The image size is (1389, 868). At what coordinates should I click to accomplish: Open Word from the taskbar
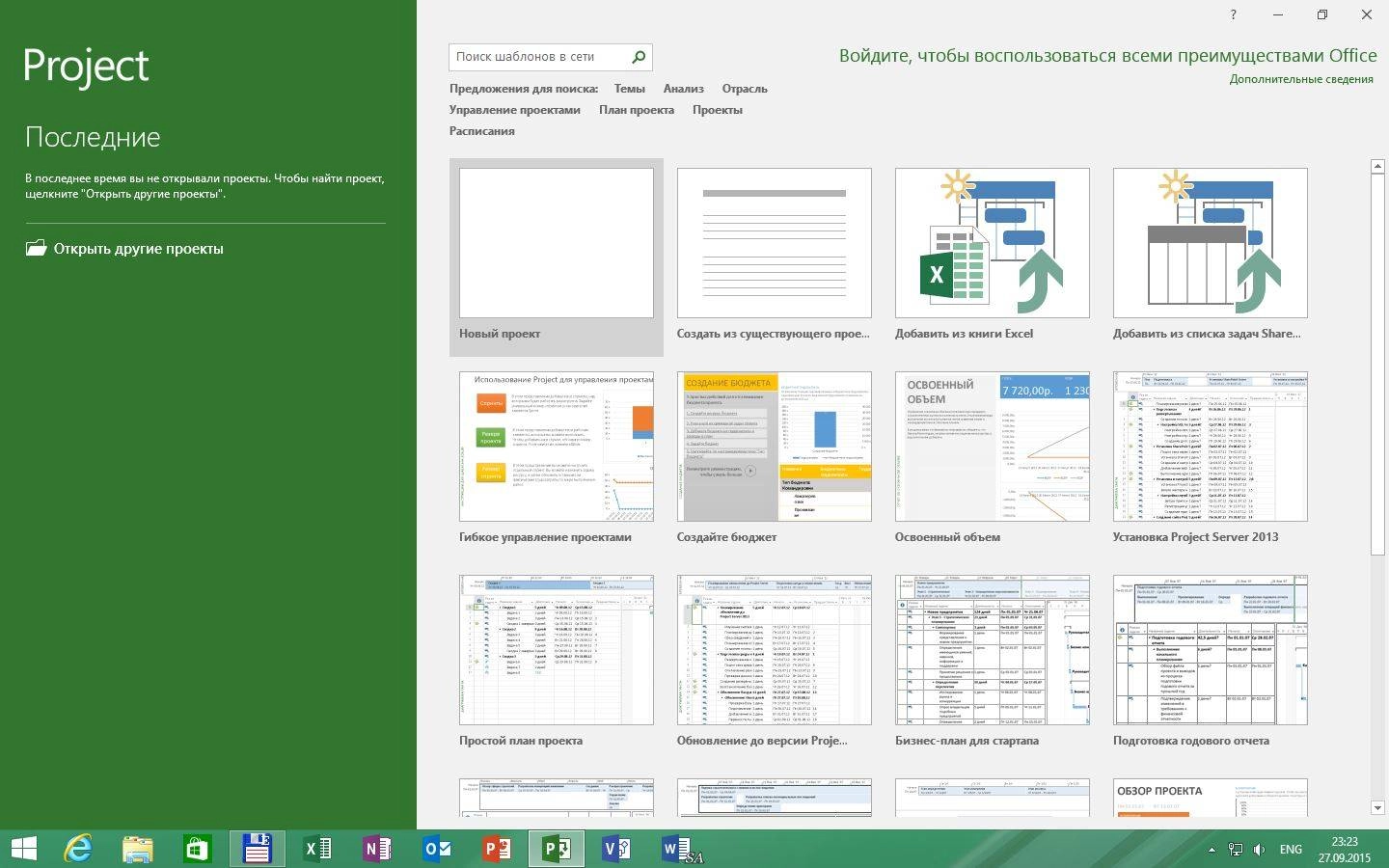coord(678,849)
